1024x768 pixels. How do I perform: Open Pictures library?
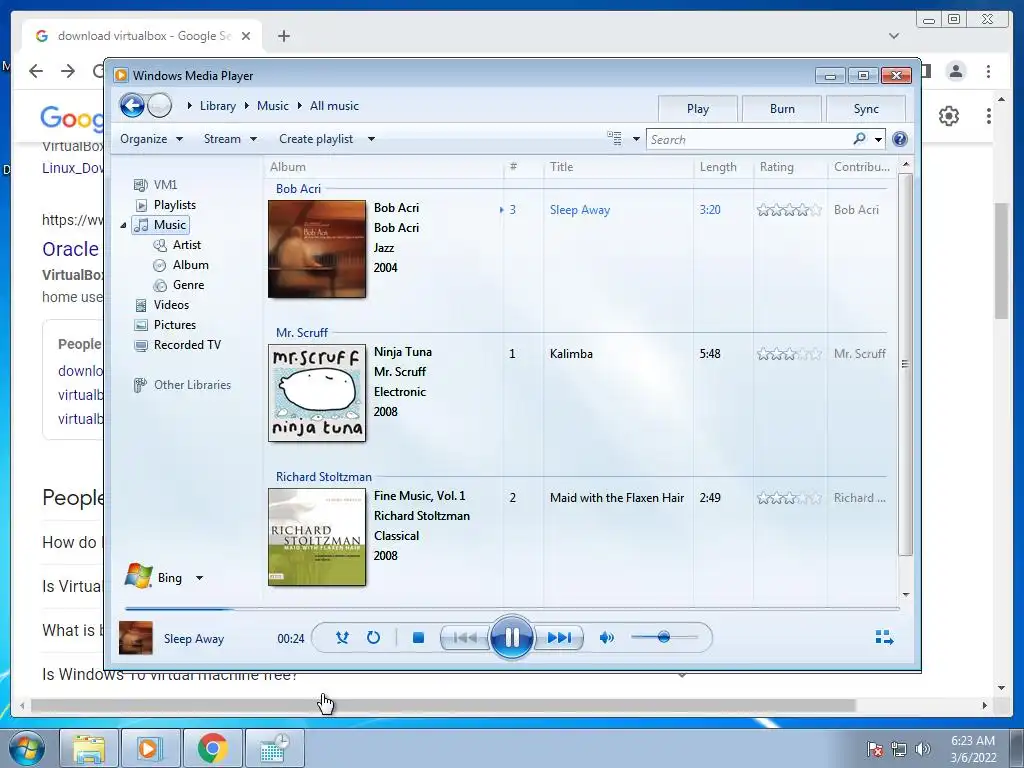(165, 325)
